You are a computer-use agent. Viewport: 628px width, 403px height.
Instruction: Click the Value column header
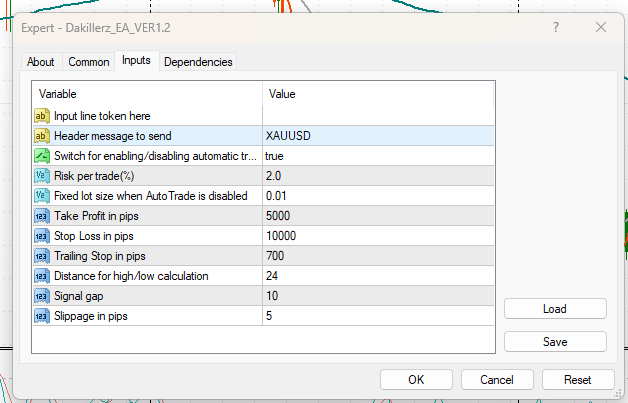tap(378, 94)
